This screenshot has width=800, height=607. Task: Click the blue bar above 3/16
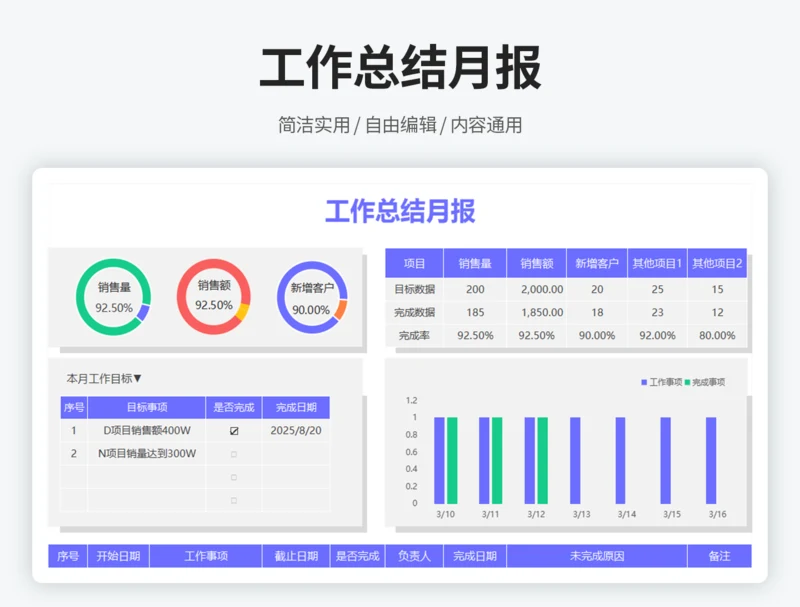pos(711,460)
